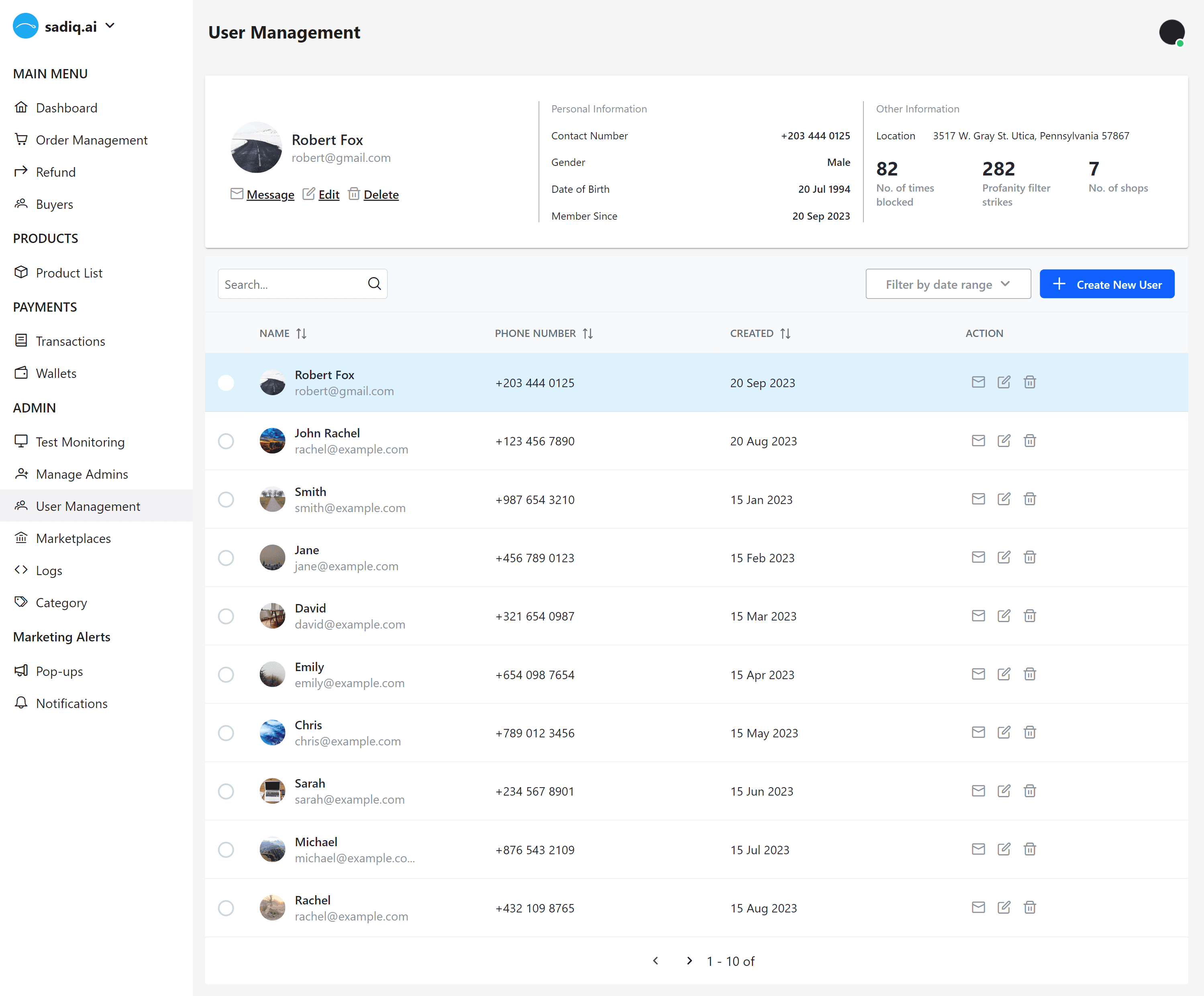
Task: Open Pop-ups in the sidebar
Action: point(96,671)
